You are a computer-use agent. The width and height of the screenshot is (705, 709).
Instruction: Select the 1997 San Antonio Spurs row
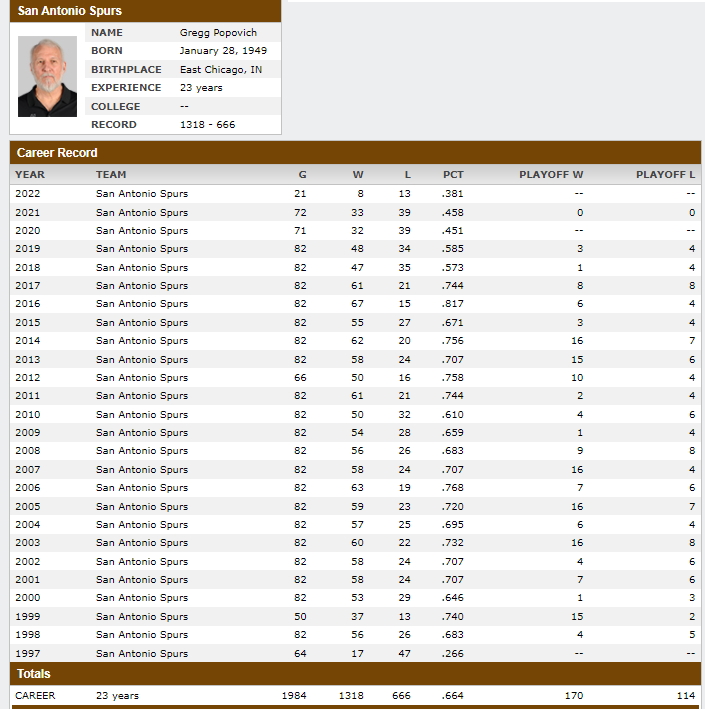355,653
